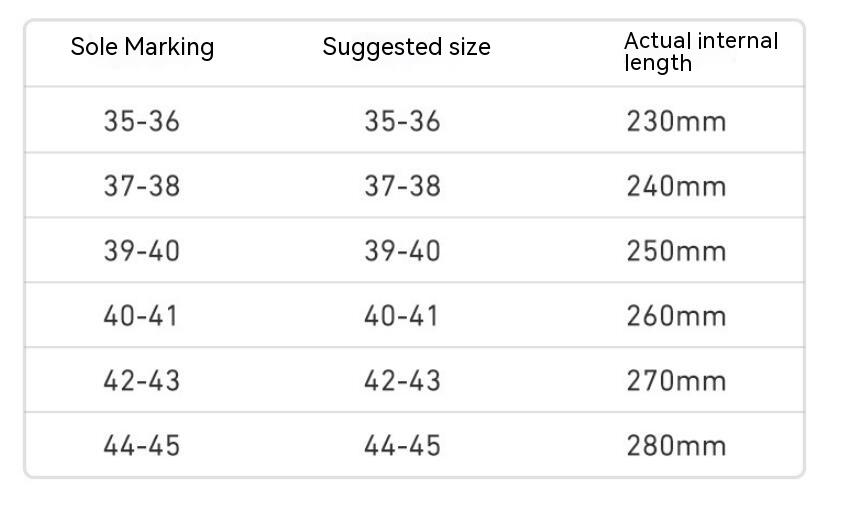This screenshot has height=513, width=858.
Task: Select 42-43 in Sole Marking column
Action: pyautogui.click(x=141, y=381)
